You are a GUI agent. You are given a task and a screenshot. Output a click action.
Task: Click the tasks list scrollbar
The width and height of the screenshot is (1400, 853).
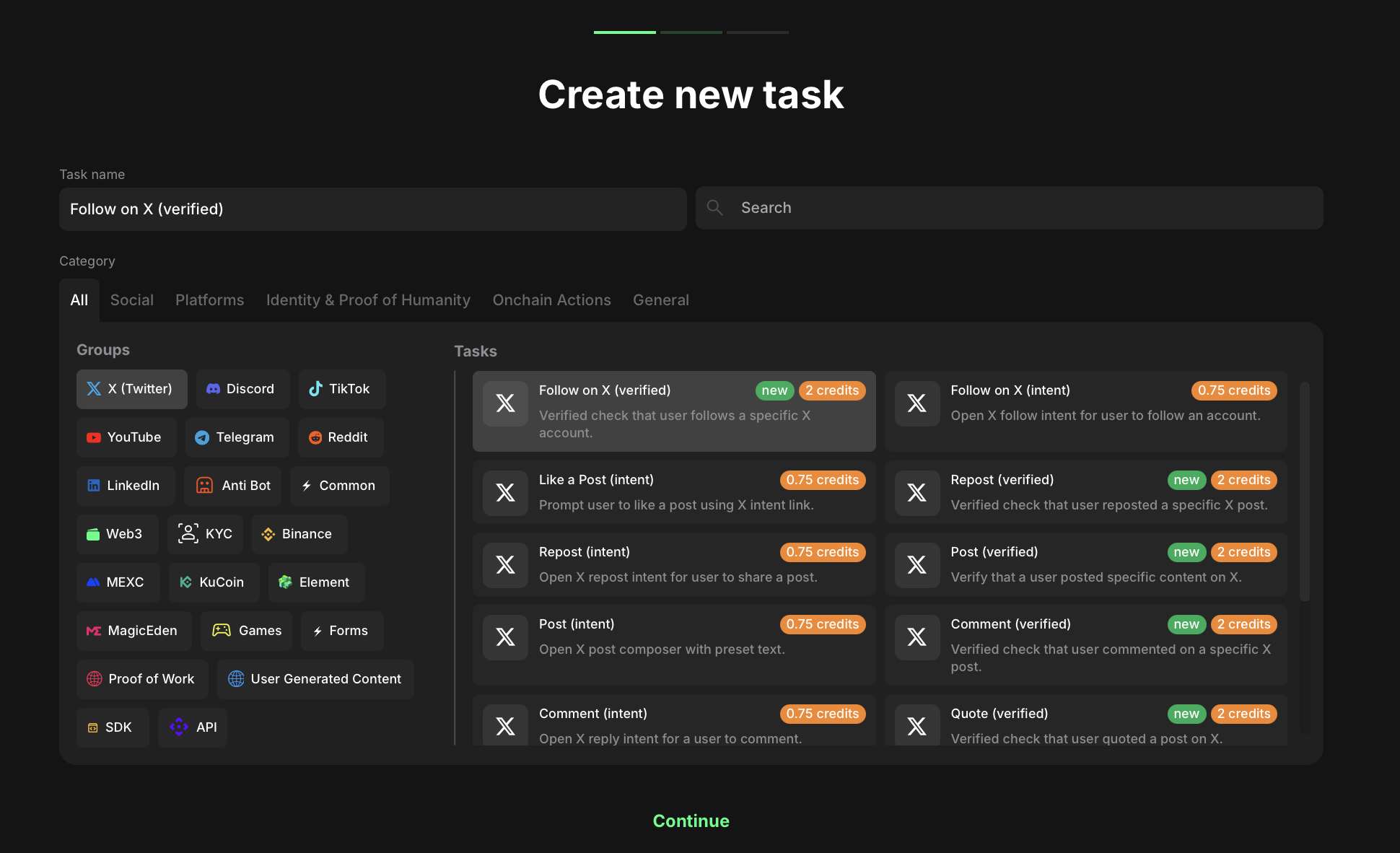[x=1305, y=491]
